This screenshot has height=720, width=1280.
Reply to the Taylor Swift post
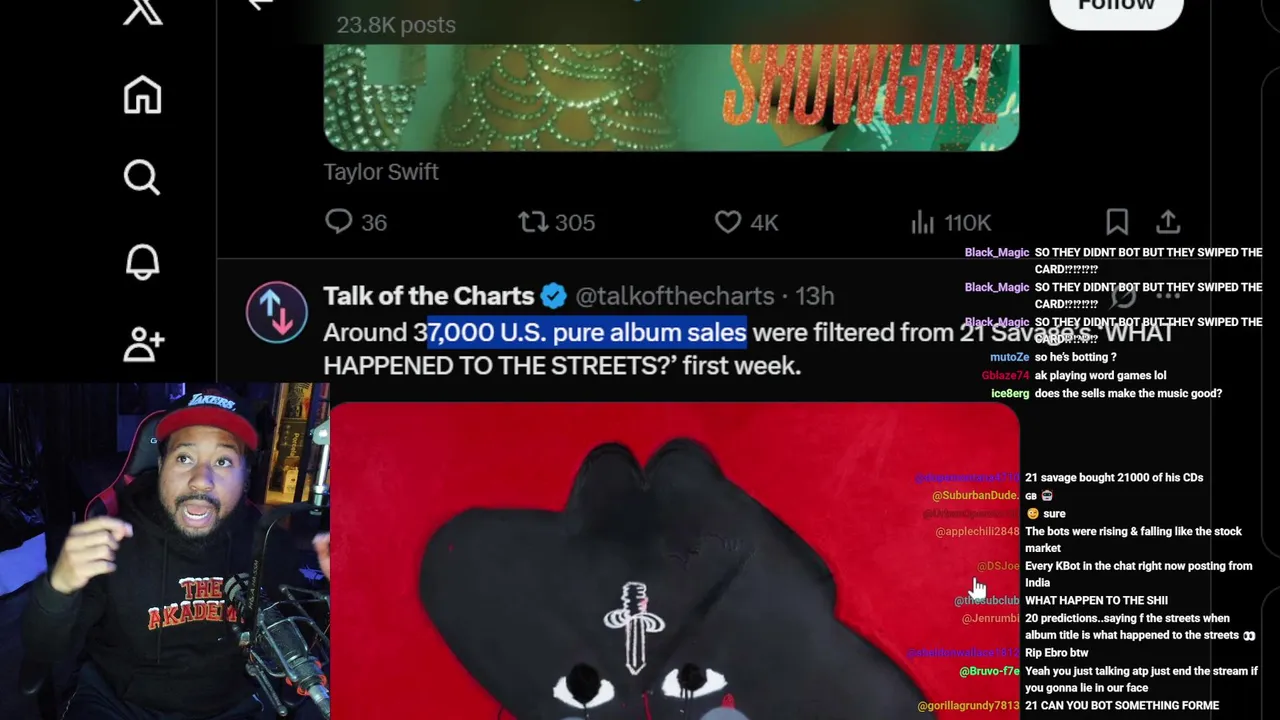pos(356,222)
